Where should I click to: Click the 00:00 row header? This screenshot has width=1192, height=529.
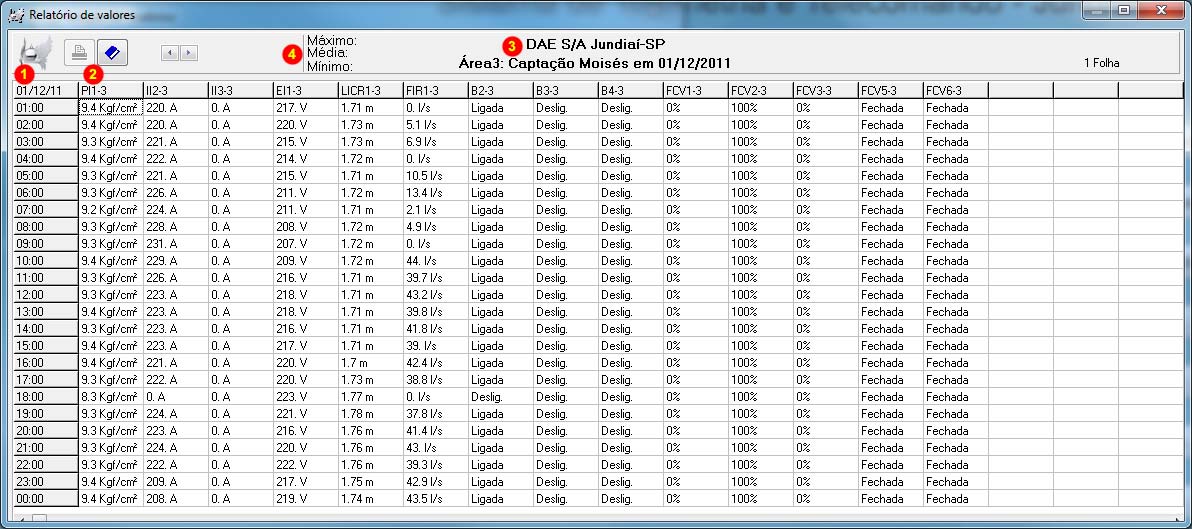(46, 499)
